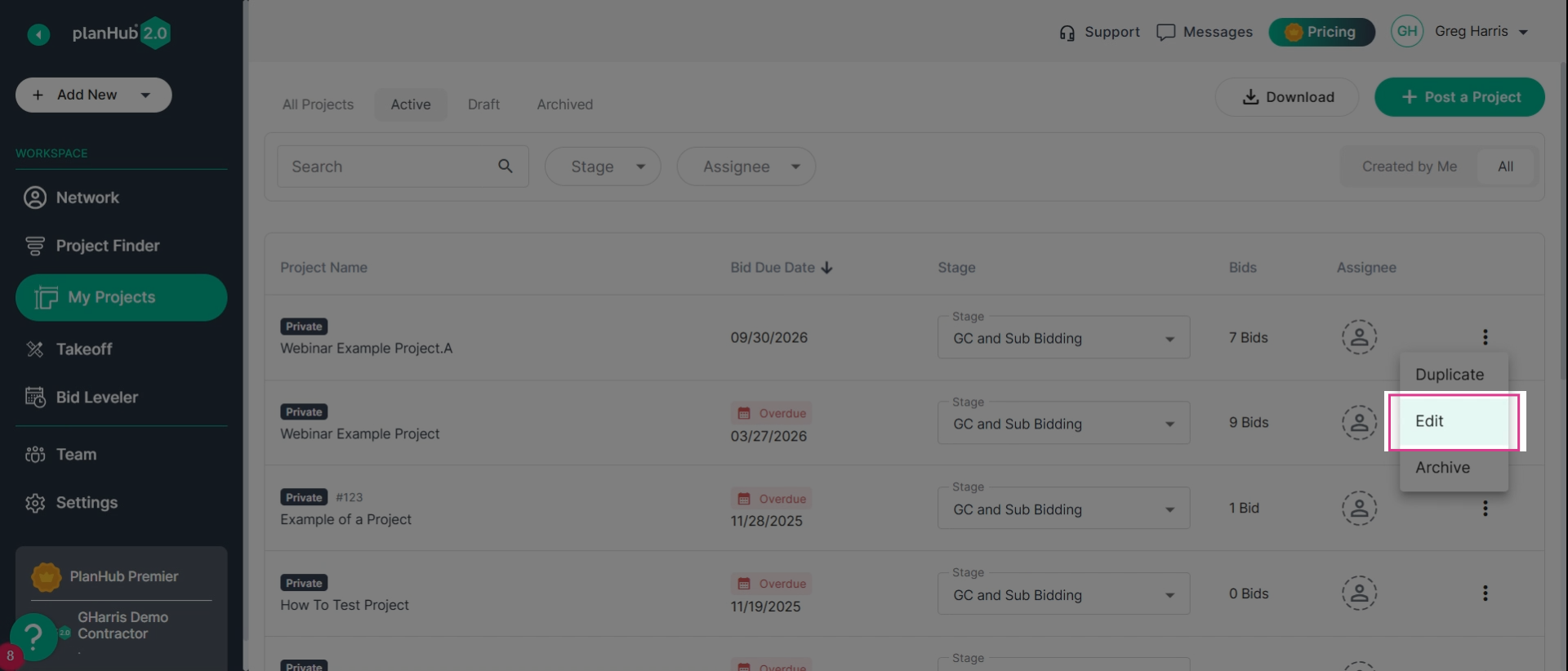
Task: Expand the Greg Harris account menu
Action: (x=1481, y=32)
